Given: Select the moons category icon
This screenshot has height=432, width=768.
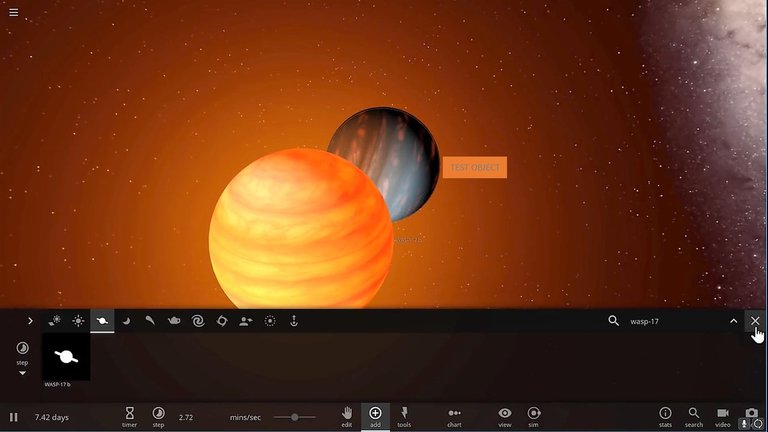Looking at the screenshot, I should tap(126, 321).
